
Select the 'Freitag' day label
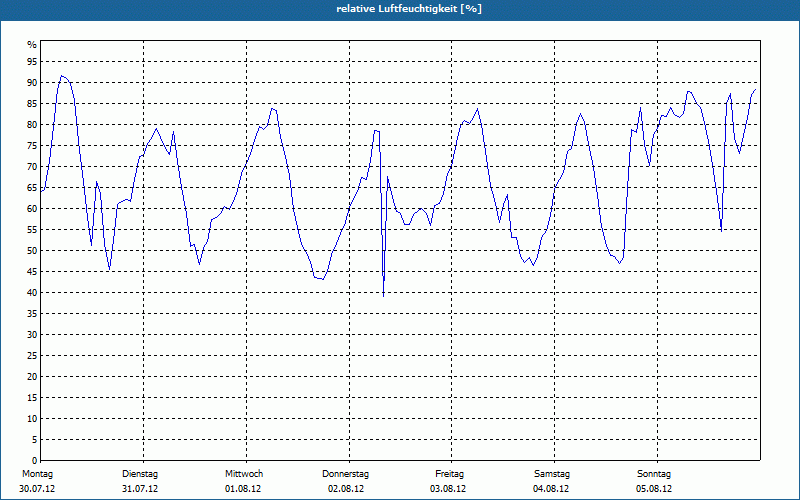[x=449, y=474]
